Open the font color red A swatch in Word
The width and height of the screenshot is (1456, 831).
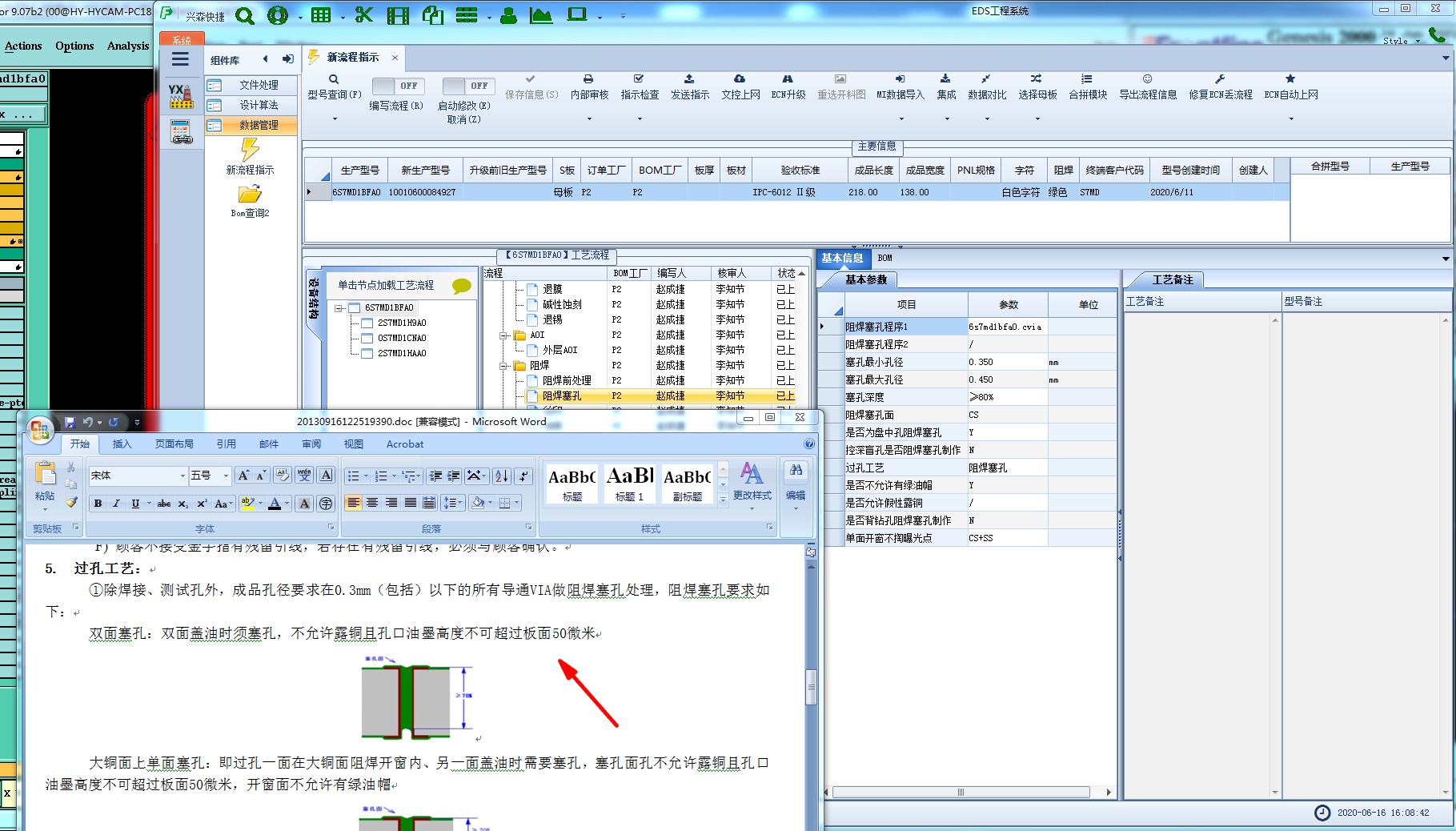[275, 504]
